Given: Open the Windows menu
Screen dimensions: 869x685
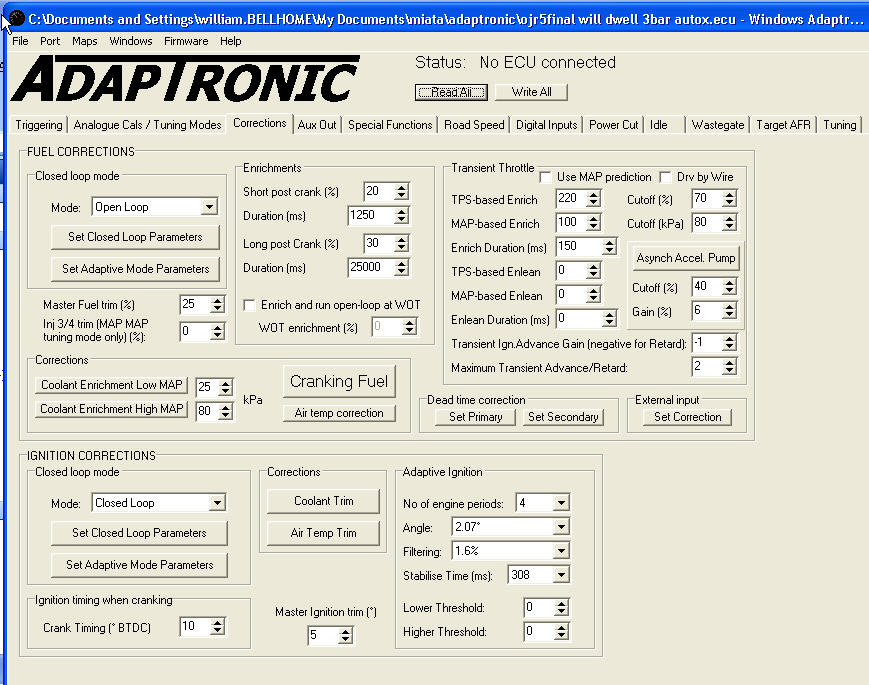Looking at the screenshot, I should (x=131, y=41).
